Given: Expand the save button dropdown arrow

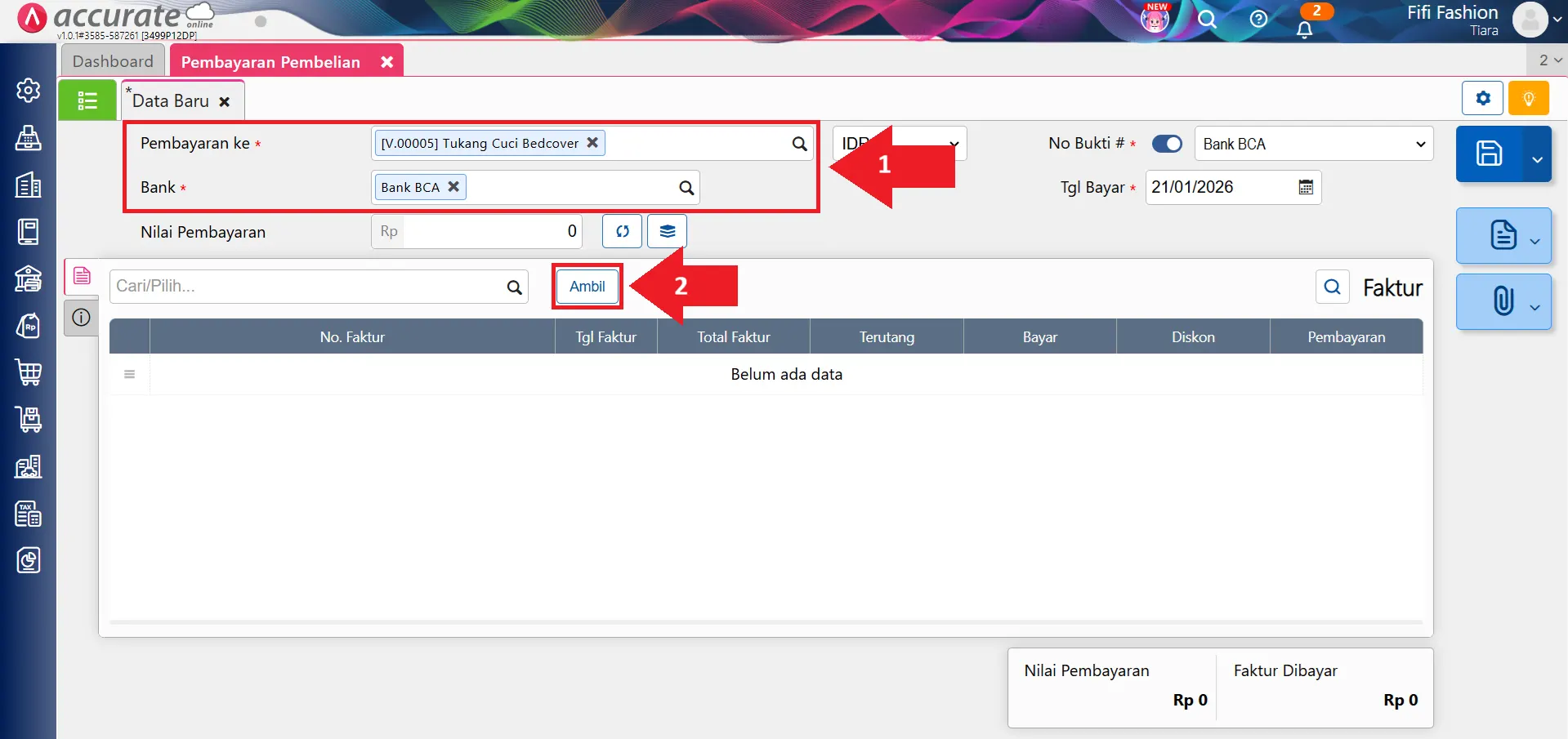Looking at the screenshot, I should click(x=1537, y=158).
